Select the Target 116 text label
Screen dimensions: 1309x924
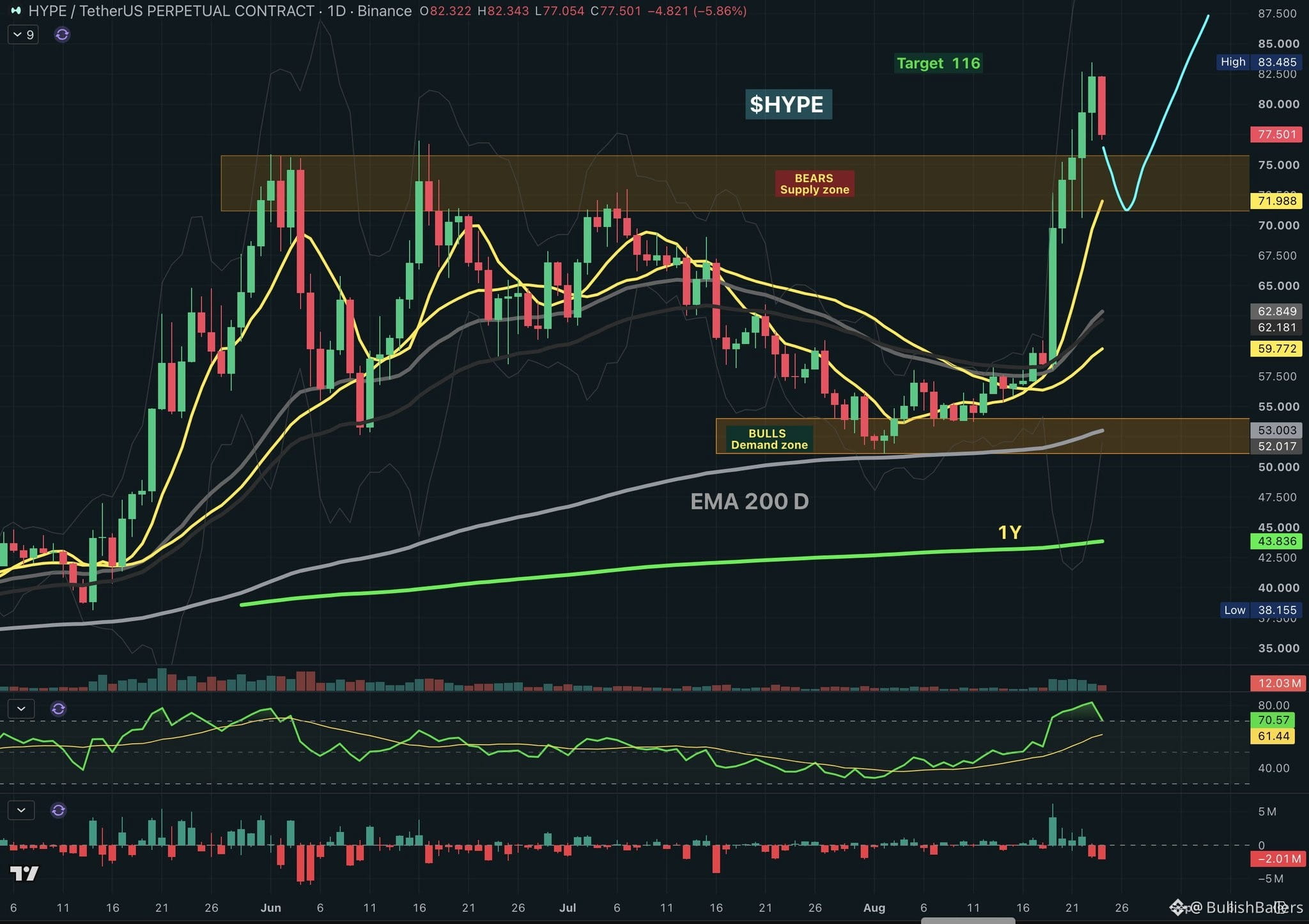pos(938,63)
